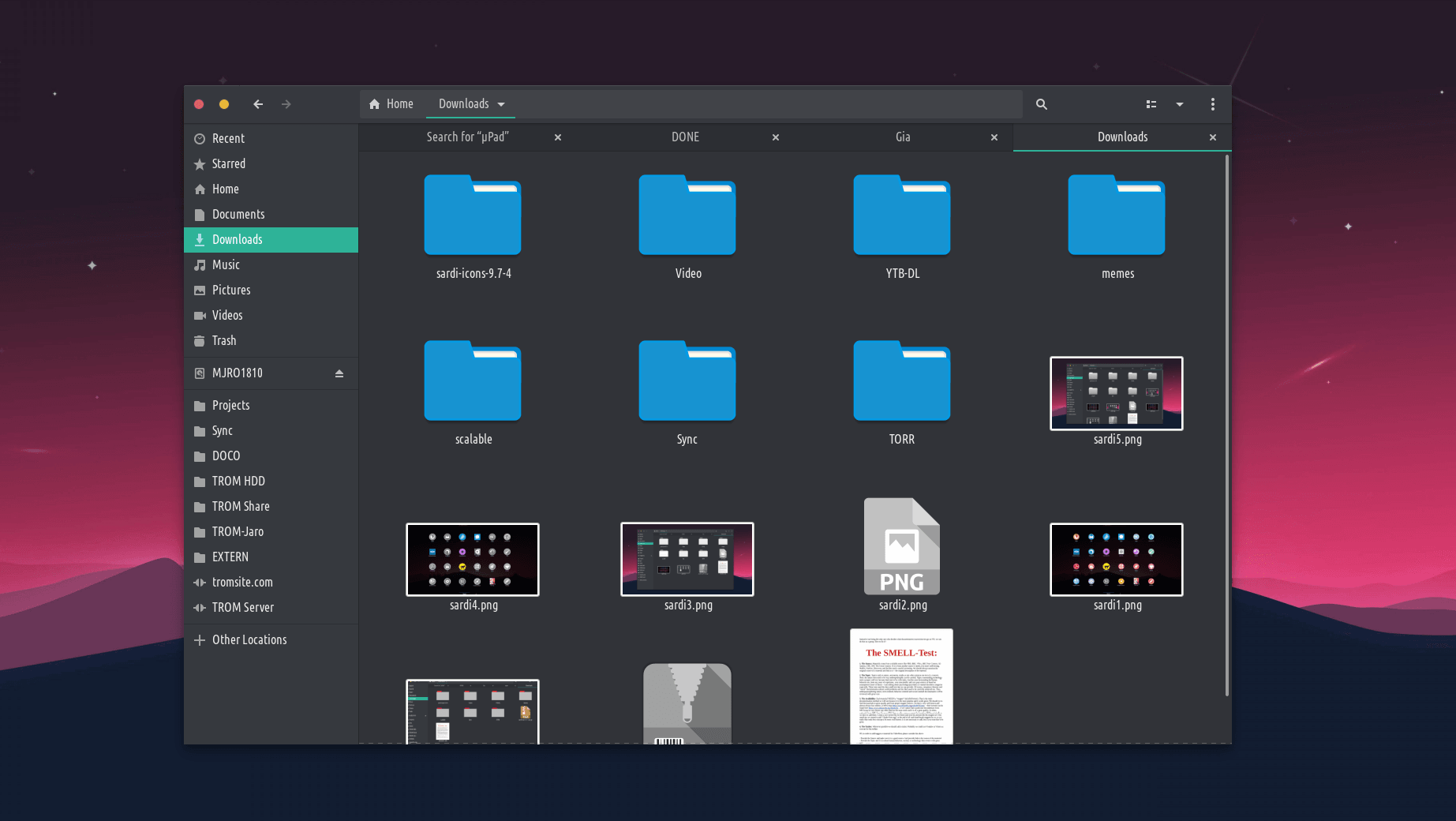Click the search magnifier icon

1041,104
